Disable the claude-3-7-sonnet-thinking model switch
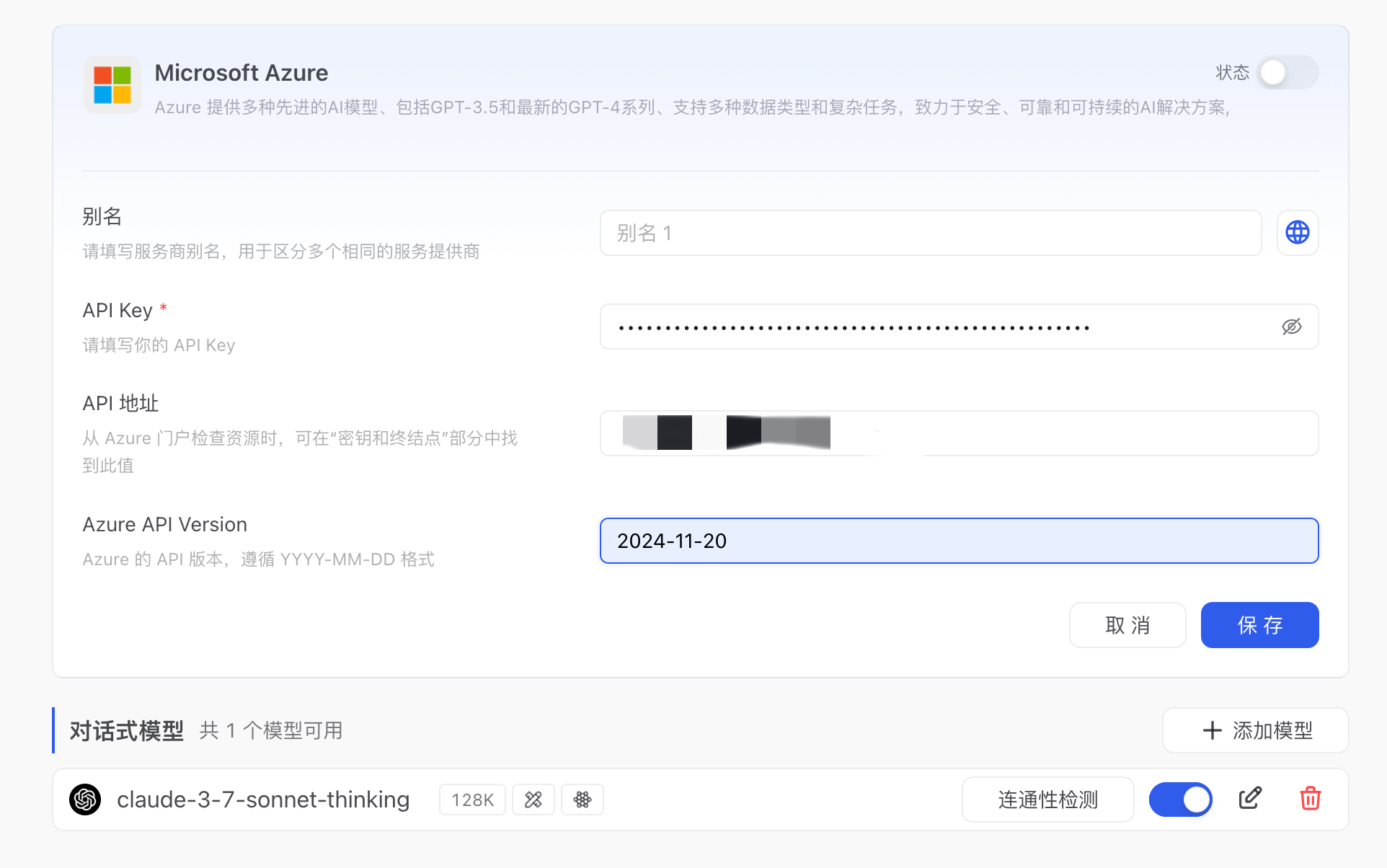 click(x=1180, y=799)
